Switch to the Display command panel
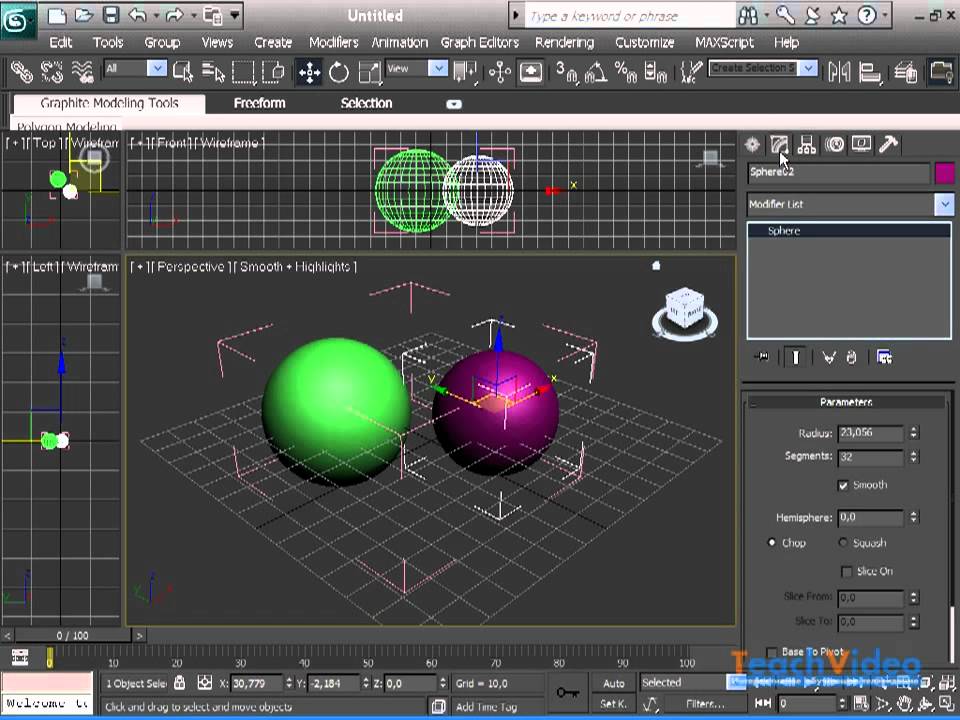Viewport: 960px width, 720px height. tap(861, 144)
